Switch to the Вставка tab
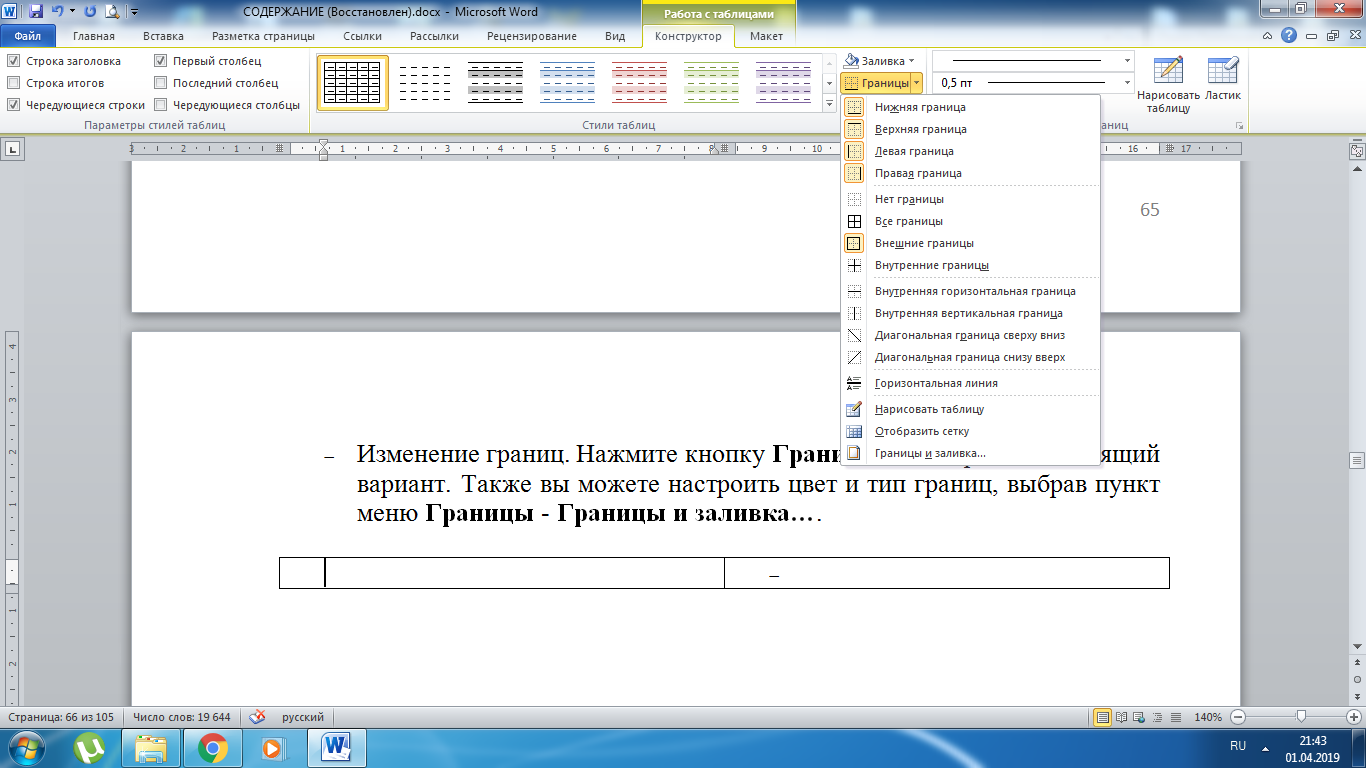1366x768 pixels. 163,36
